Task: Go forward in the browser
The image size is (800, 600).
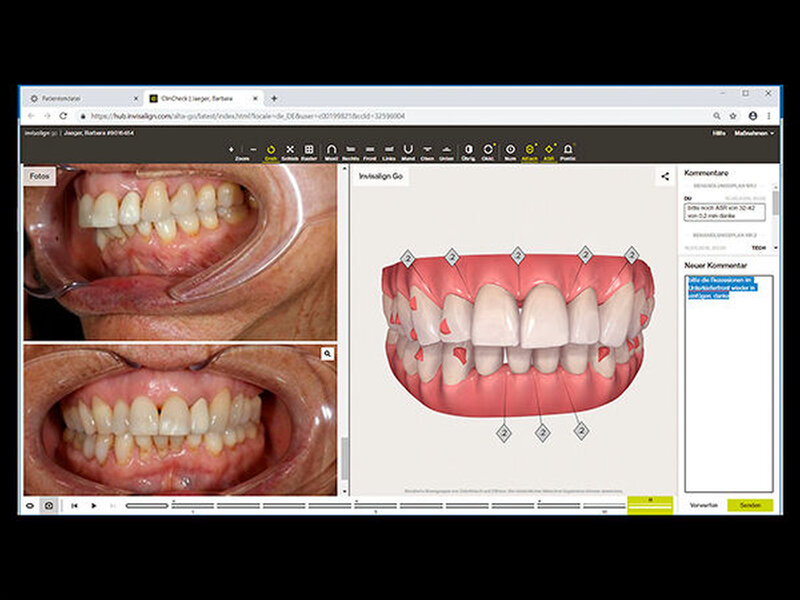Action: point(47,116)
